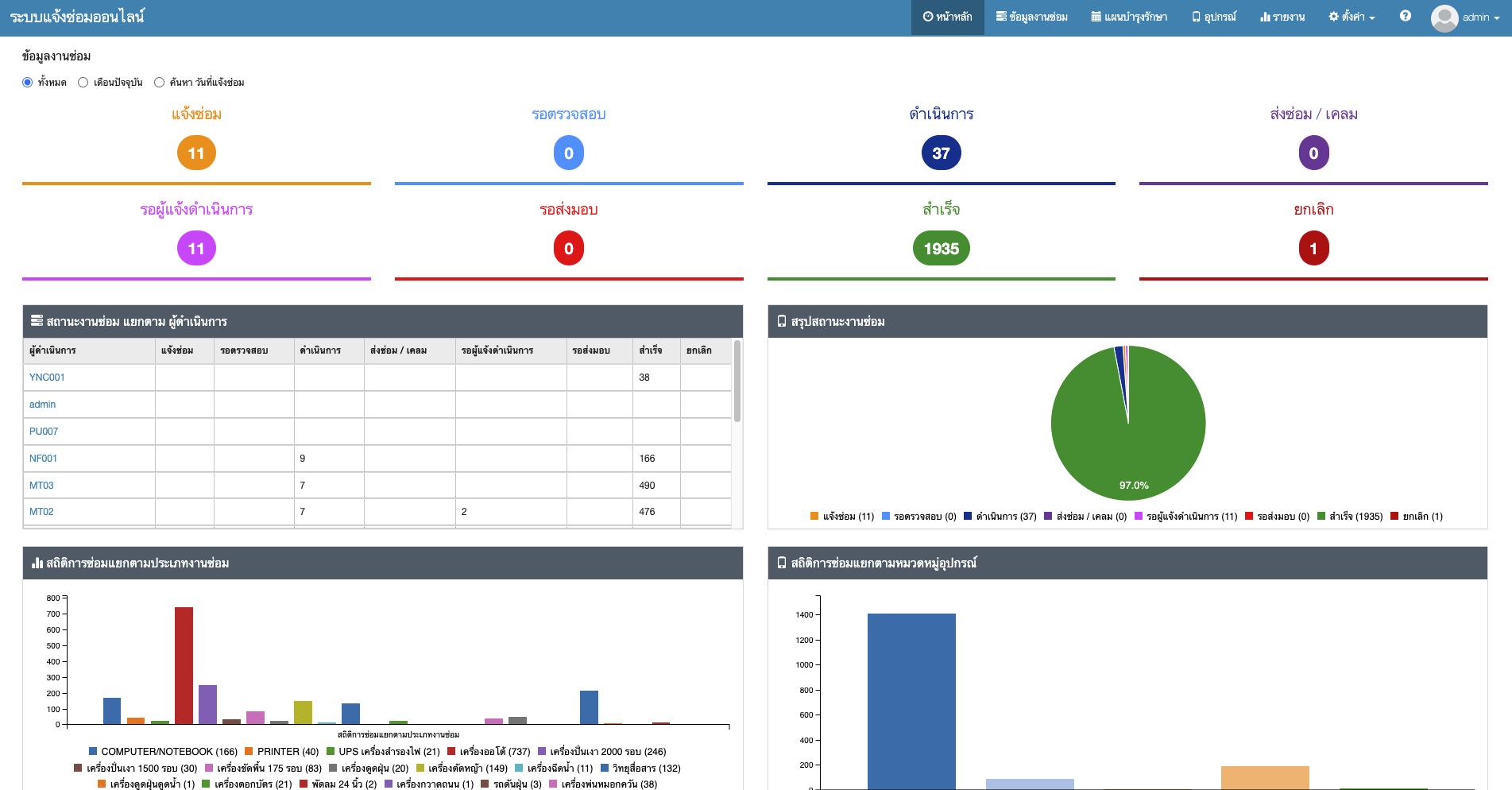Click the chart icon beside รายงาน
This screenshot has height=790, width=1512.
point(1265,17)
